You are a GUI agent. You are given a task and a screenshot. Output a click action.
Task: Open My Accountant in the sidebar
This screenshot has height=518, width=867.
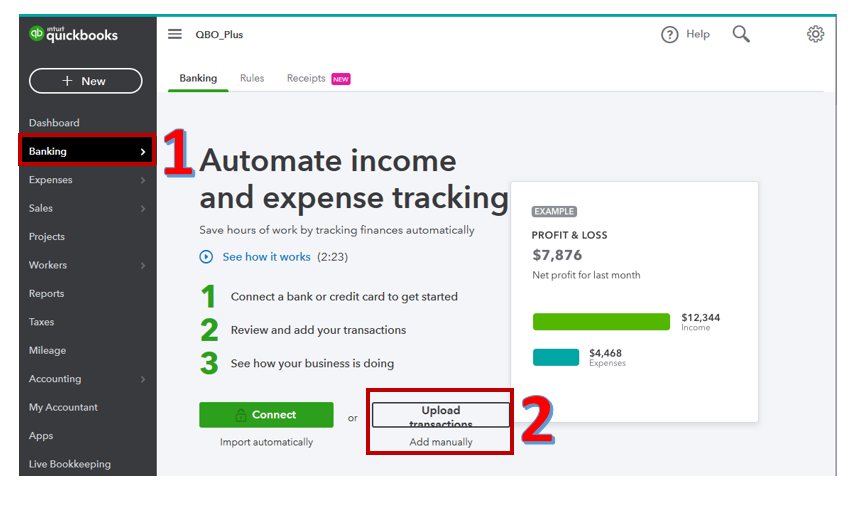63,407
